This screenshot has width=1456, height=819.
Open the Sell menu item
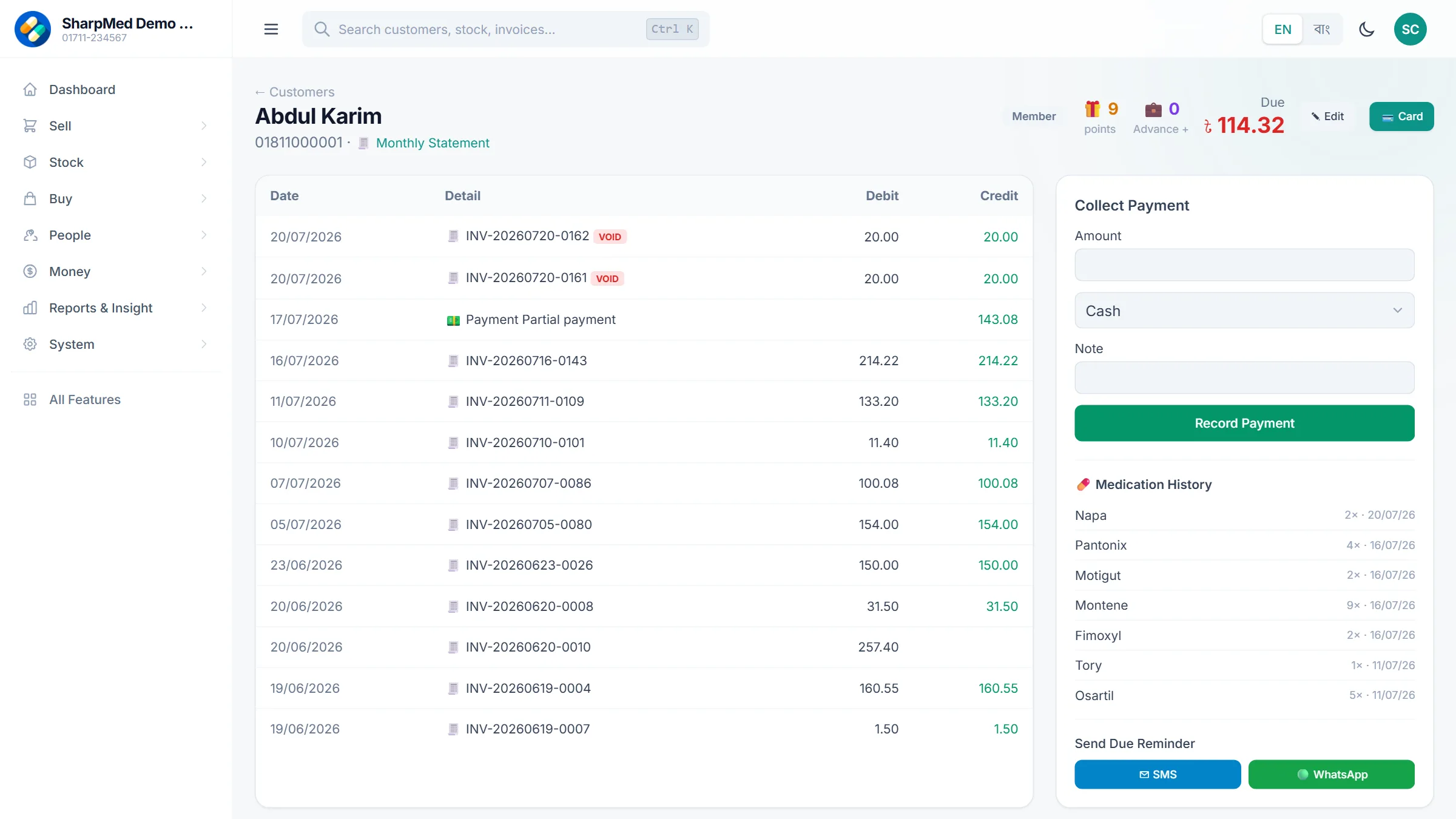tap(115, 126)
